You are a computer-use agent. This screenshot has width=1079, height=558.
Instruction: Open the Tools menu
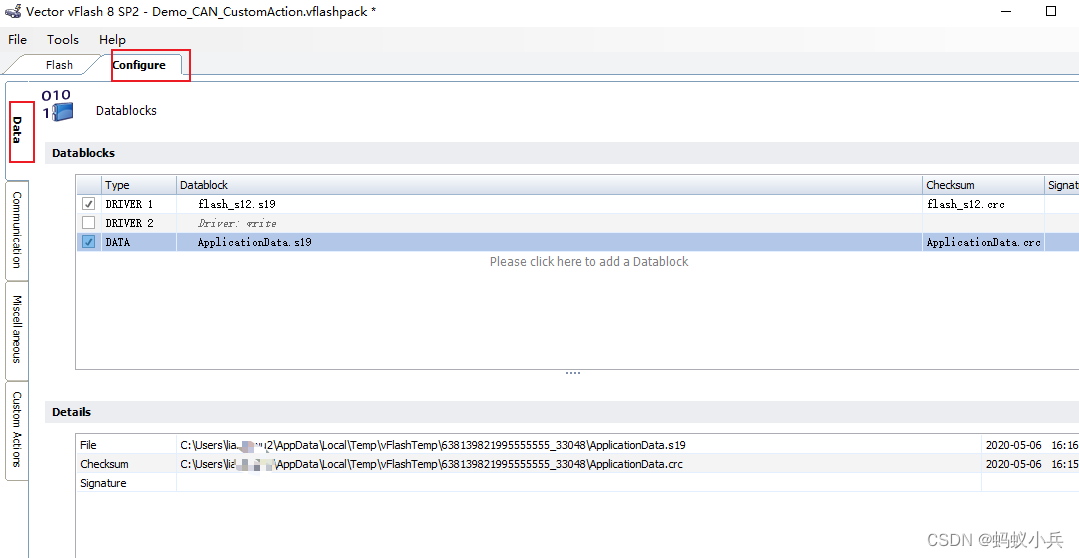point(63,39)
